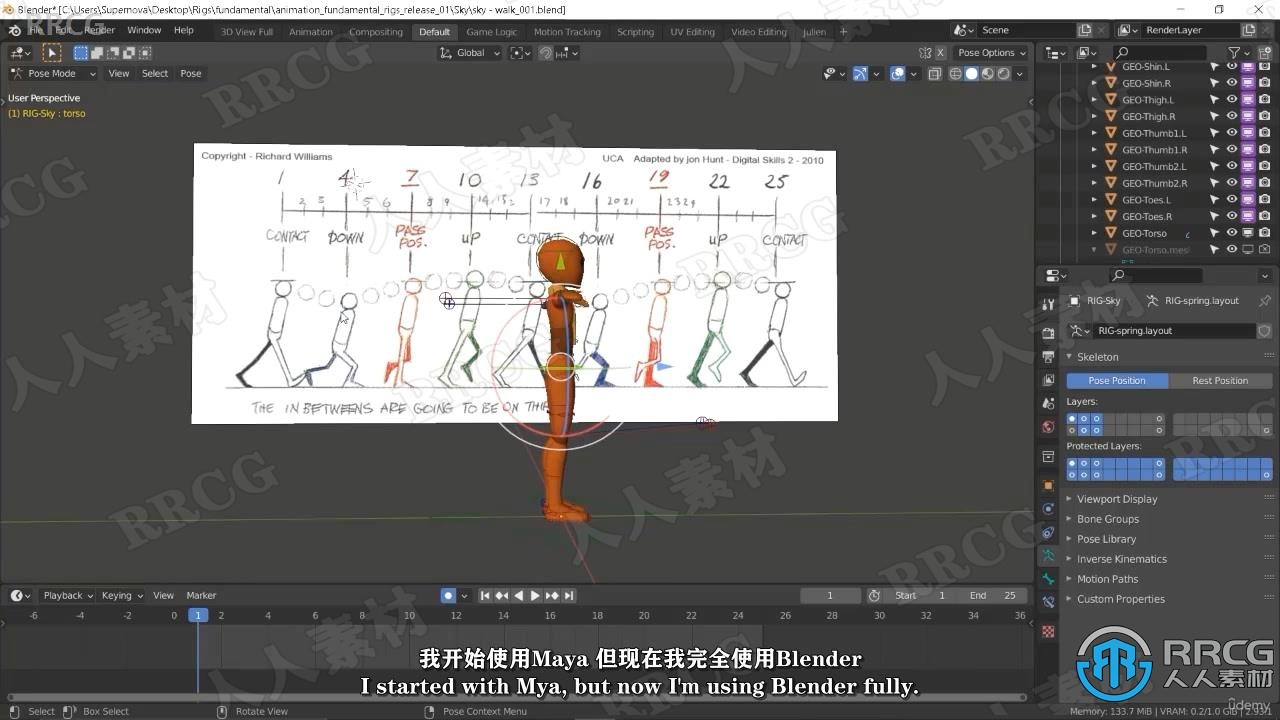
Task: Toggle auto keying record button
Action: 448,595
